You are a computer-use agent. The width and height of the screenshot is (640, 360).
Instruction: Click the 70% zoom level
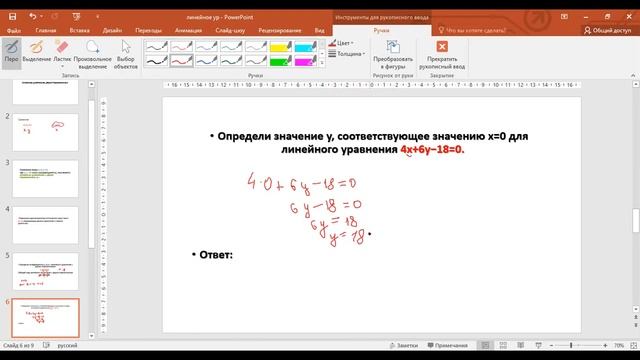(x=619, y=345)
